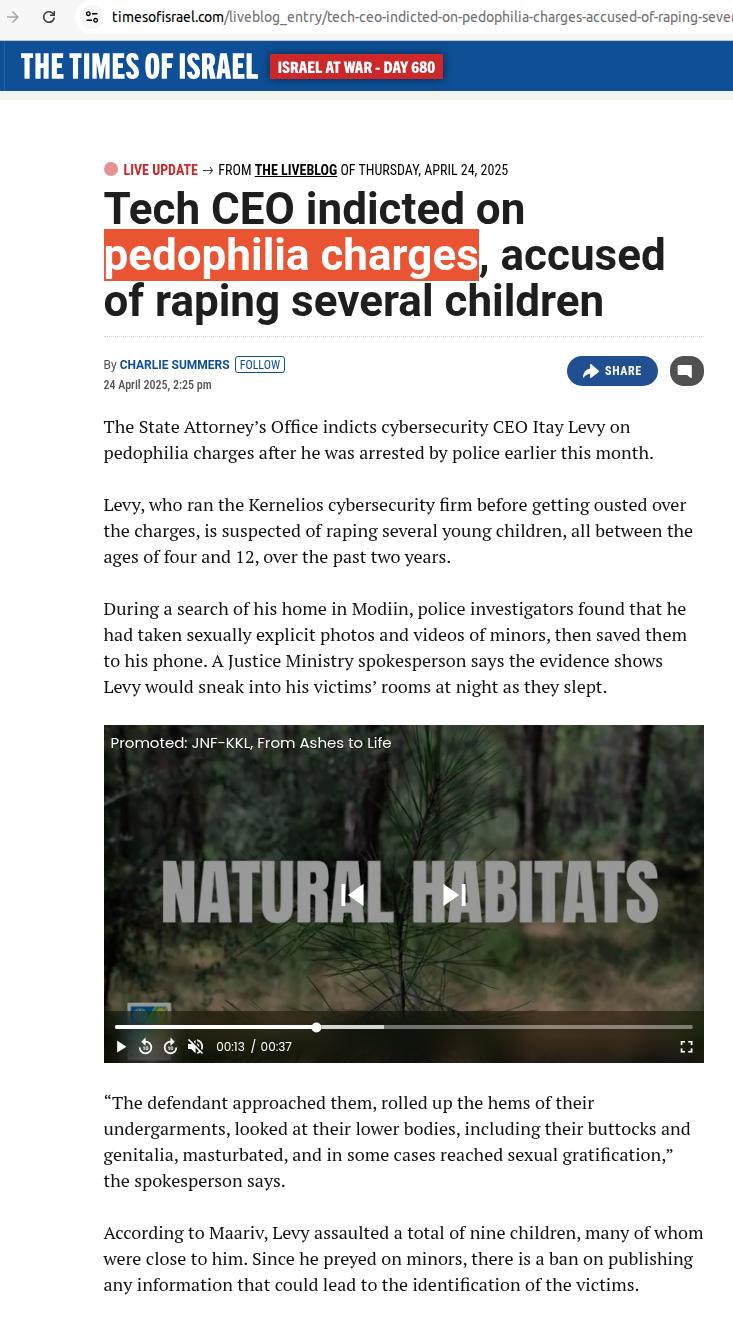Screen dimensions: 733x1319
Task: Jump to the previous video
Action: coord(352,894)
